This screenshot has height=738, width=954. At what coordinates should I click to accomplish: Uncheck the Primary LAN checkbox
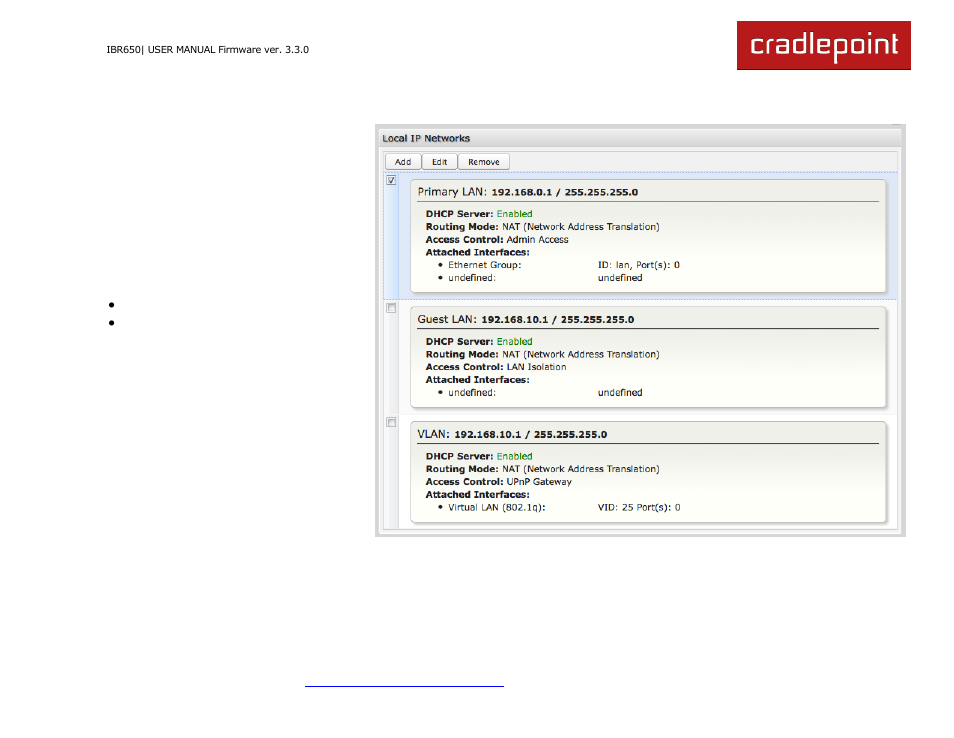[391, 181]
